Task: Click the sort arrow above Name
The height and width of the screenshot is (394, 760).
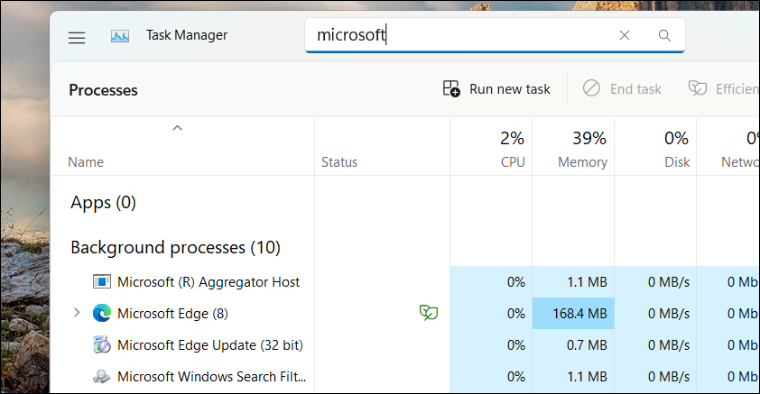Action: (x=177, y=128)
